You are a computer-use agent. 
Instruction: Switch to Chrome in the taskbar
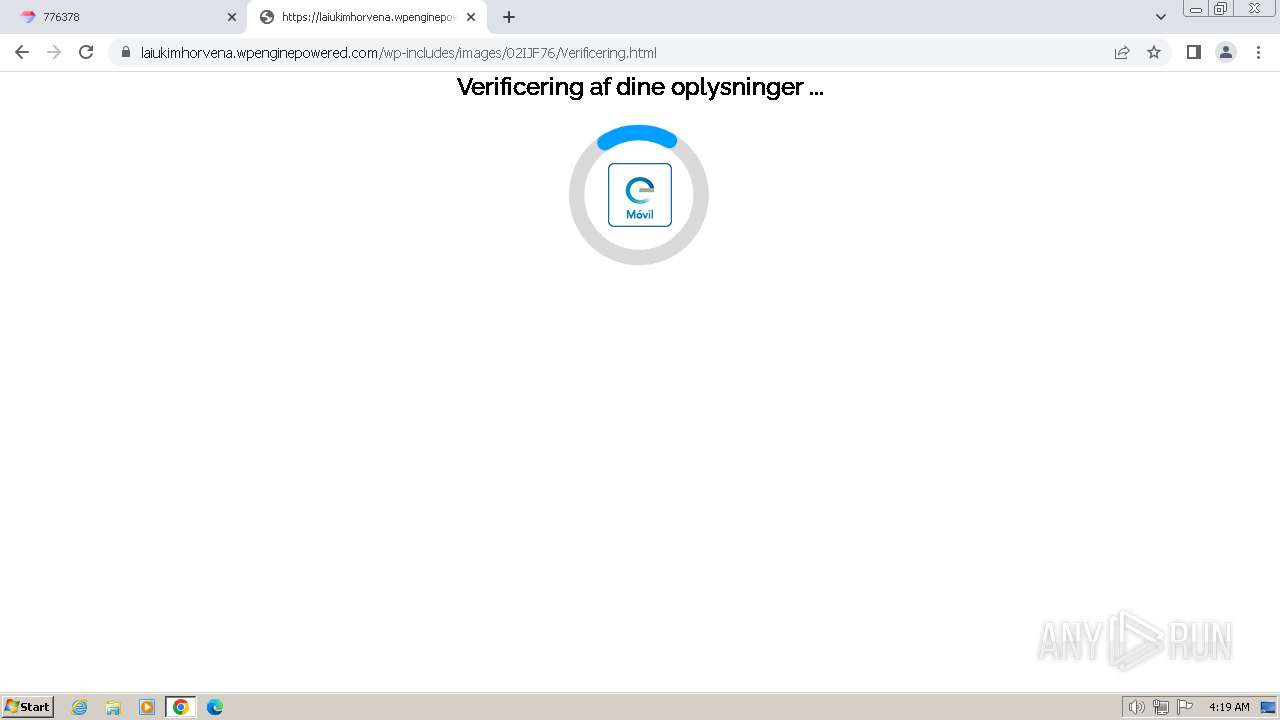(181, 707)
